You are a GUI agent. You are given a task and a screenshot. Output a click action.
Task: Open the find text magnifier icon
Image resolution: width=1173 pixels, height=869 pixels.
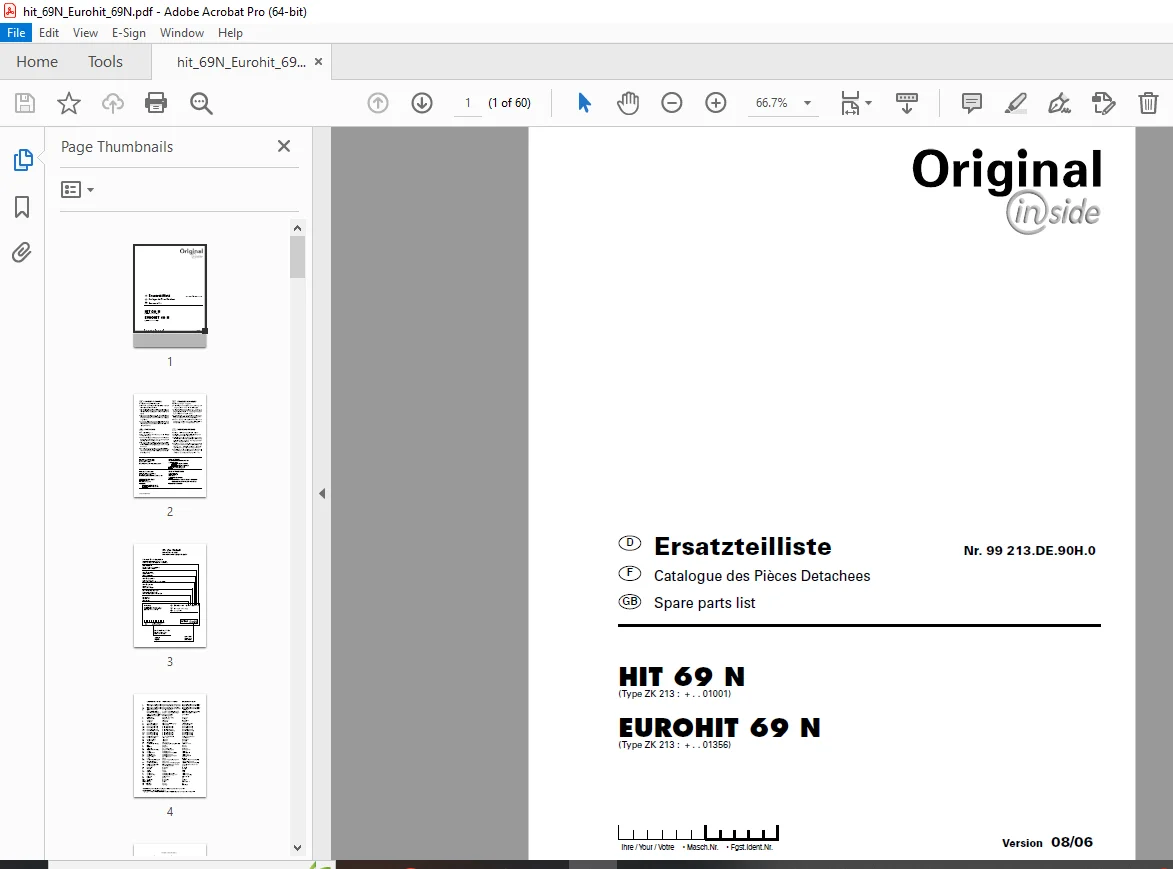click(201, 103)
